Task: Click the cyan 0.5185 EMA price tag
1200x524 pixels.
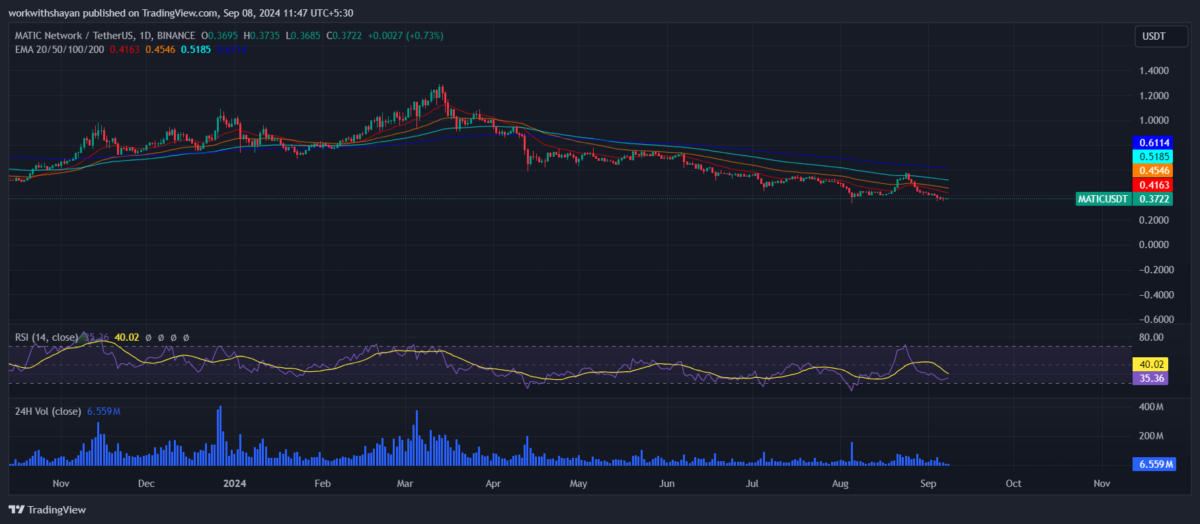Action: point(1154,157)
